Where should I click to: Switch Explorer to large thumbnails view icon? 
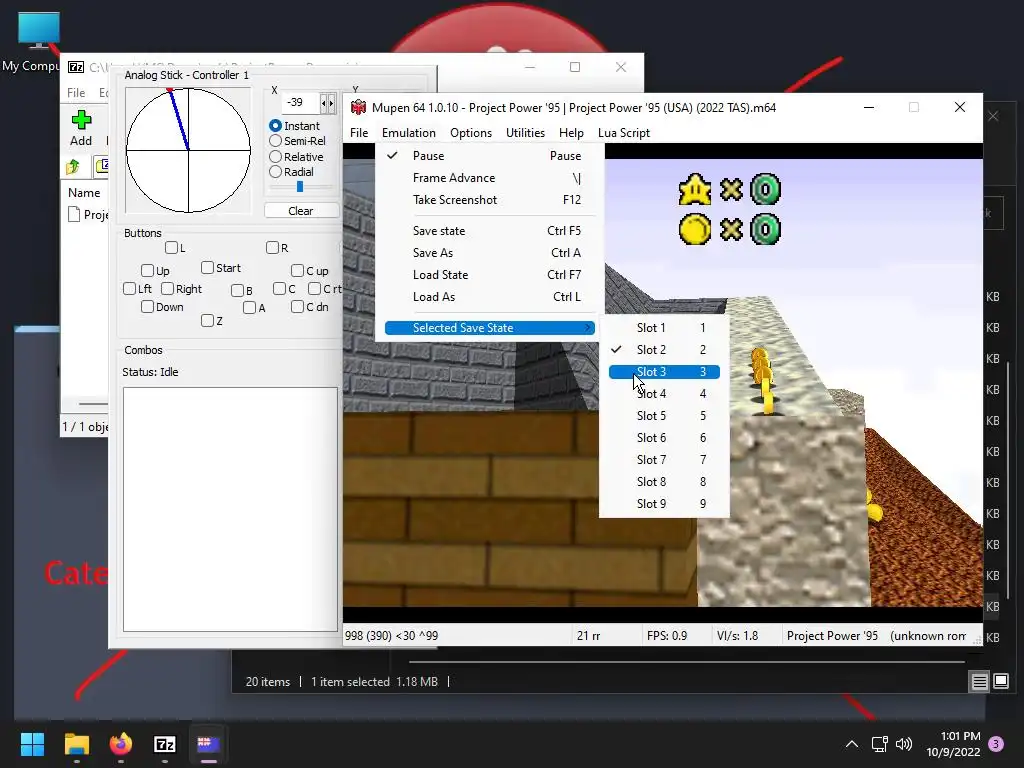(1001, 682)
